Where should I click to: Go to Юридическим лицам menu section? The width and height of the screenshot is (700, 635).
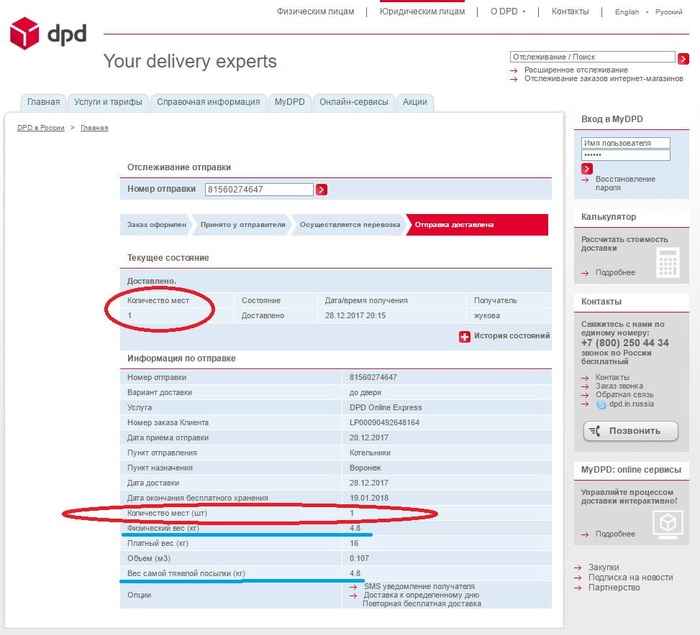point(422,12)
